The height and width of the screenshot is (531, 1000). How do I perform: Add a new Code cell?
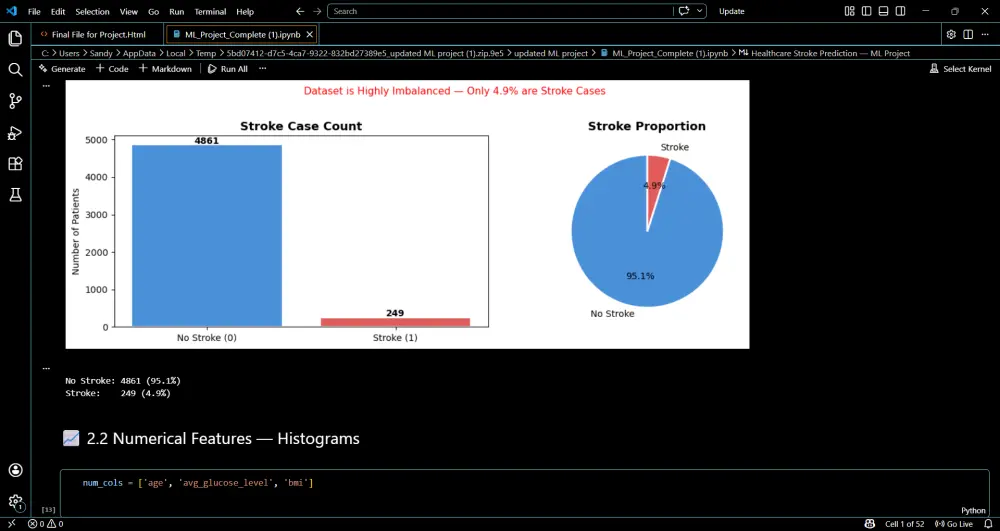(x=112, y=69)
